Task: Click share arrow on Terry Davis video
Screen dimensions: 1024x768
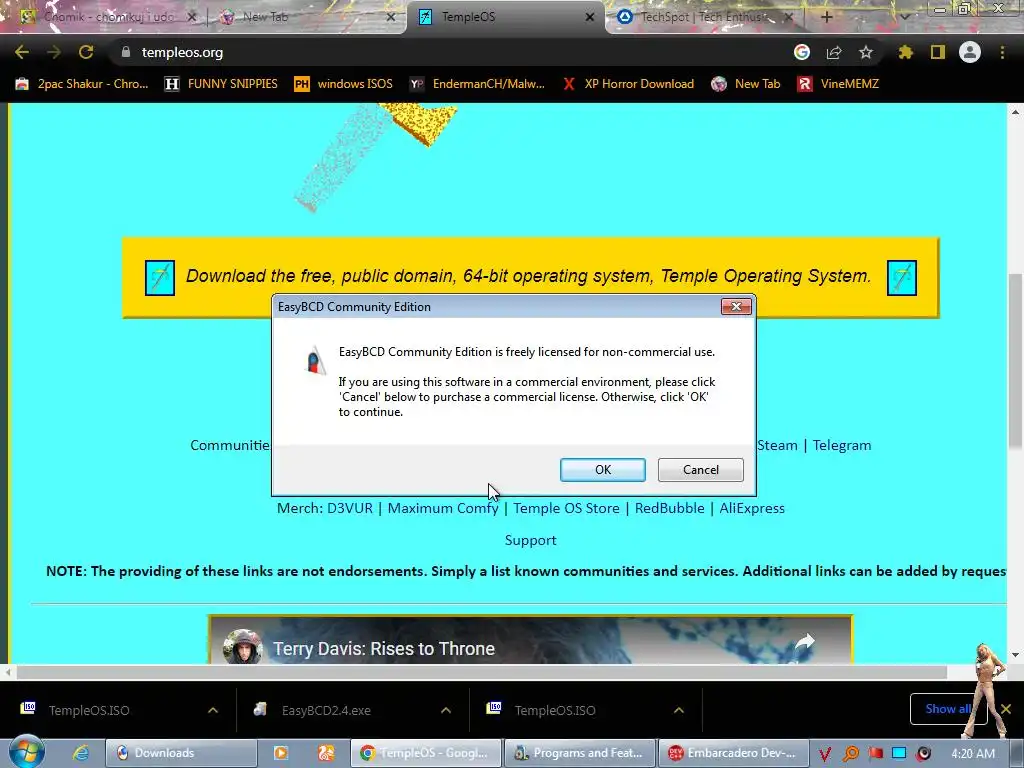Action: (805, 643)
